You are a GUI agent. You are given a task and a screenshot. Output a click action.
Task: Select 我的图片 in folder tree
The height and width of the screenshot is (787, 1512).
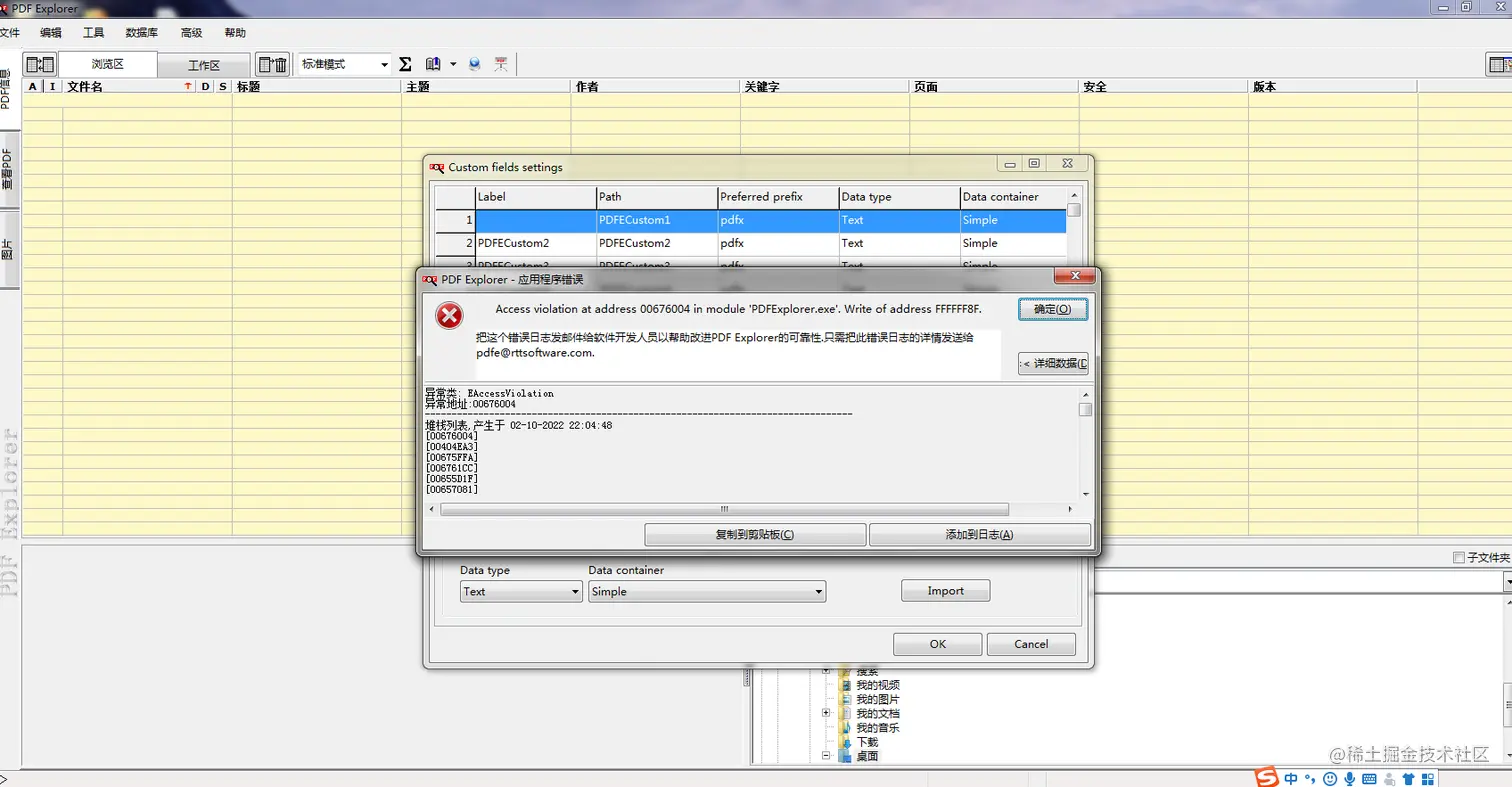click(877, 699)
